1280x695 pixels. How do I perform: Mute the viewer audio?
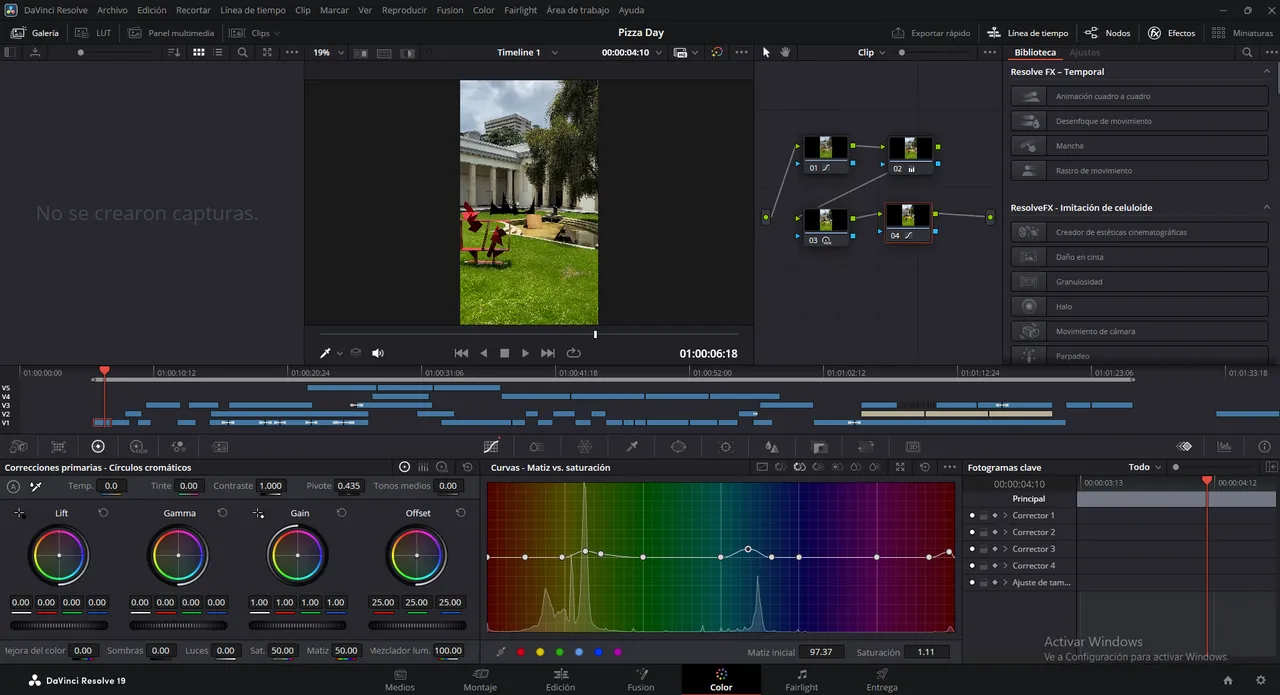pyautogui.click(x=378, y=353)
